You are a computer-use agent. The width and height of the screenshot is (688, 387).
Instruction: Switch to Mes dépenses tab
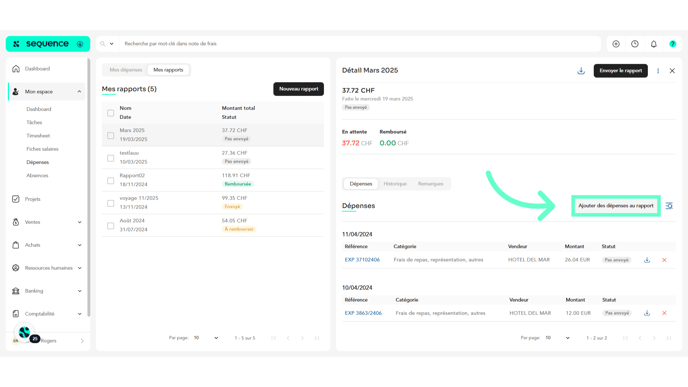(x=125, y=70)
